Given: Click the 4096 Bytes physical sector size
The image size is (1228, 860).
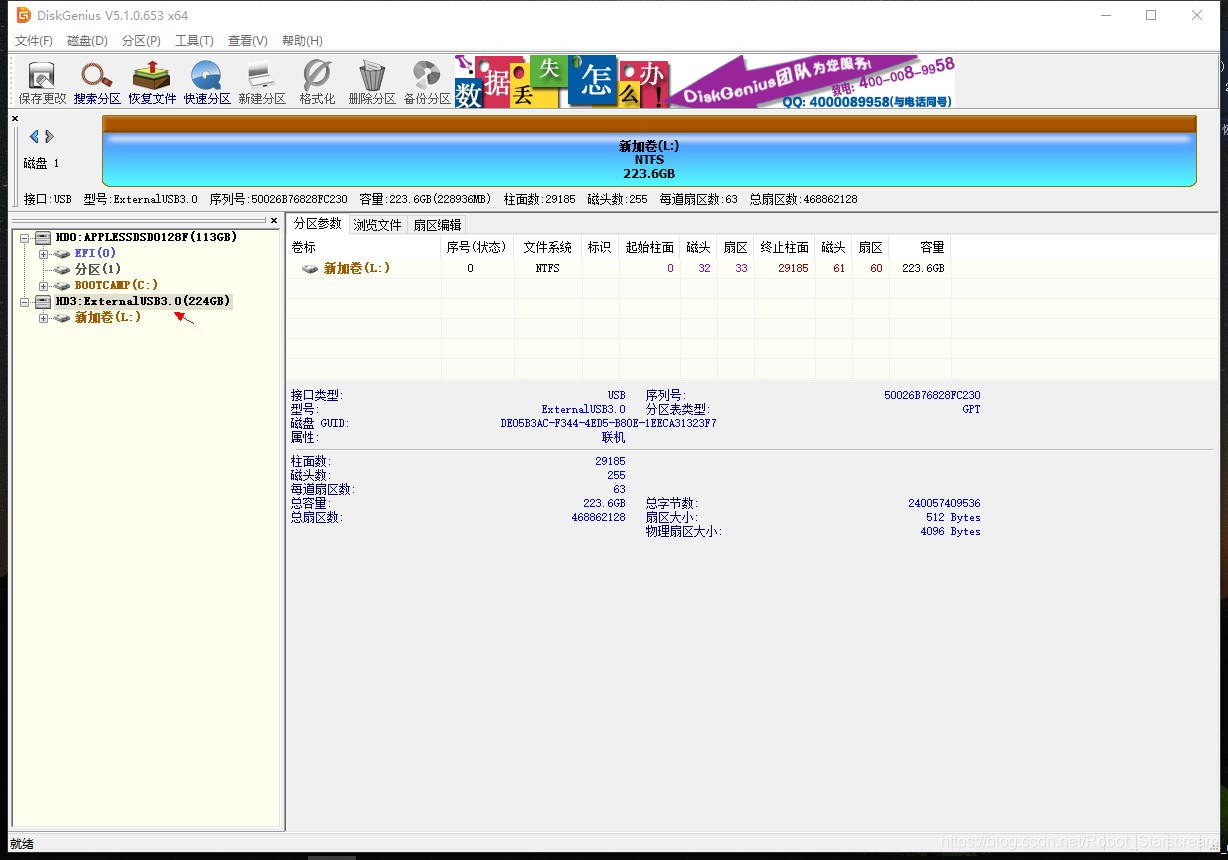Looking at the screenshot, I should click(x=950, y=531).
